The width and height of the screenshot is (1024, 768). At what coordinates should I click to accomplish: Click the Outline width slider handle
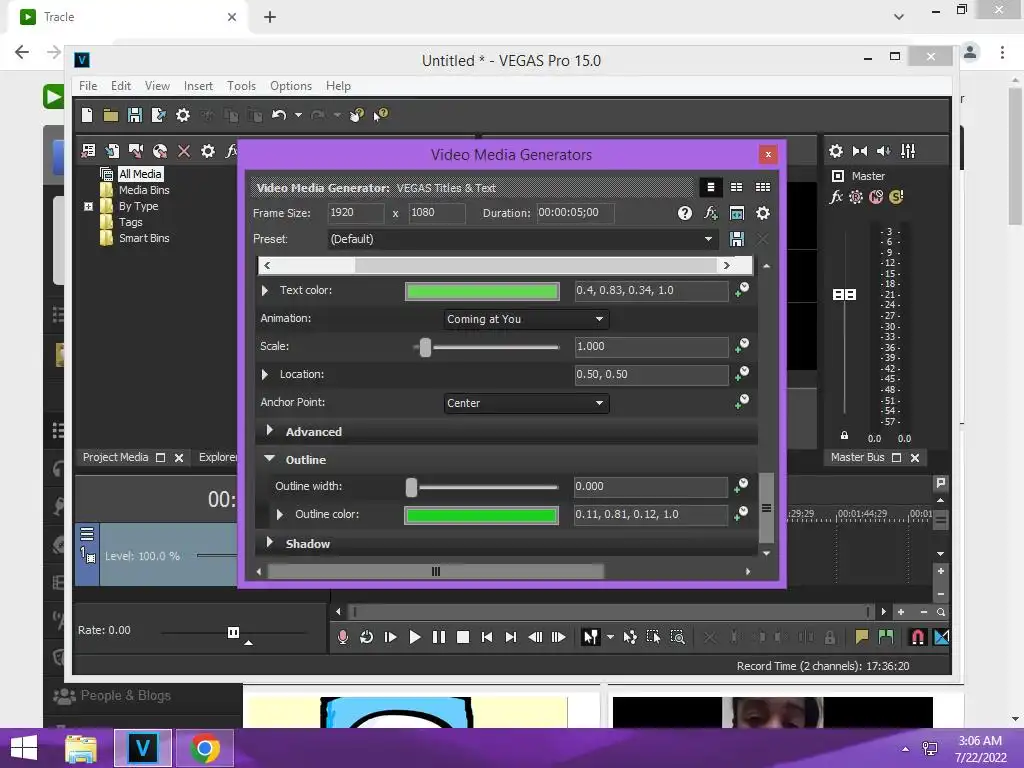click(x=411, y=487)
